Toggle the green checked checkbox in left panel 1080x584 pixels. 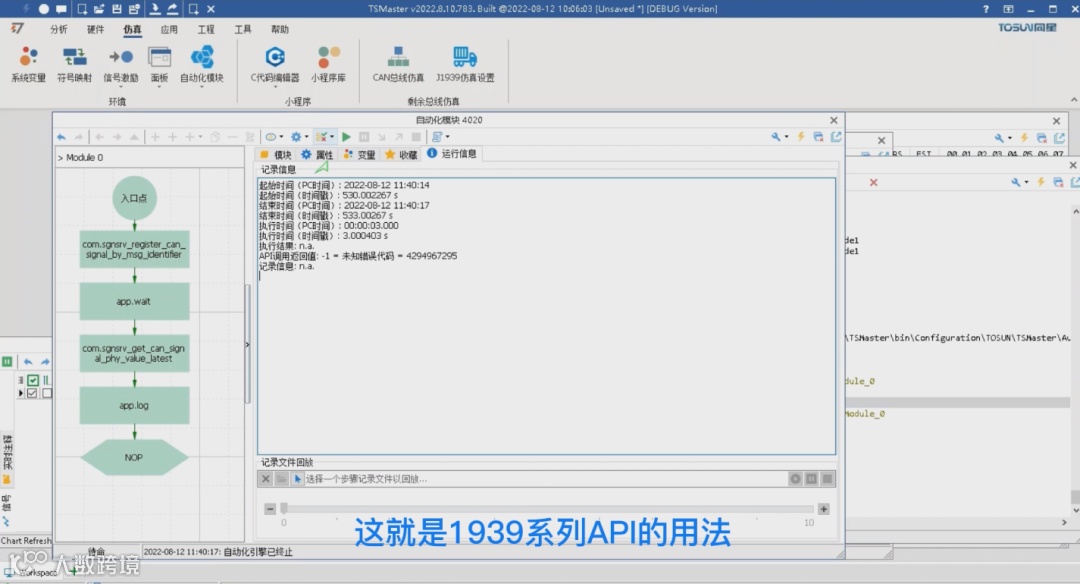(33, 380)
